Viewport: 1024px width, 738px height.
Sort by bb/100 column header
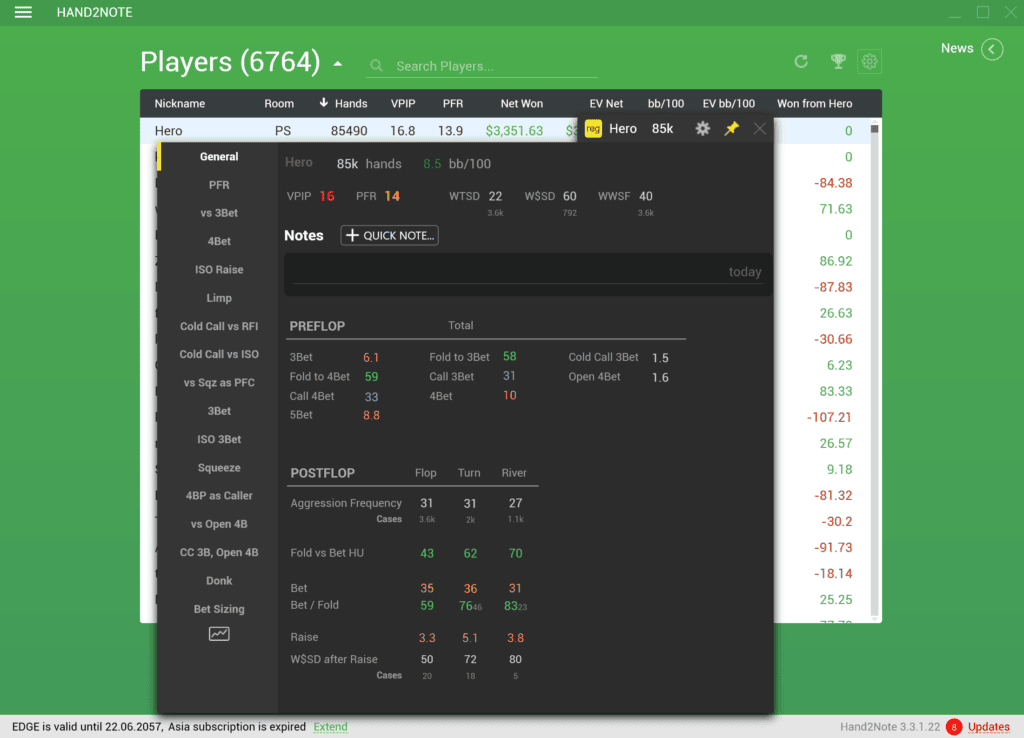[x=665, y=103]
